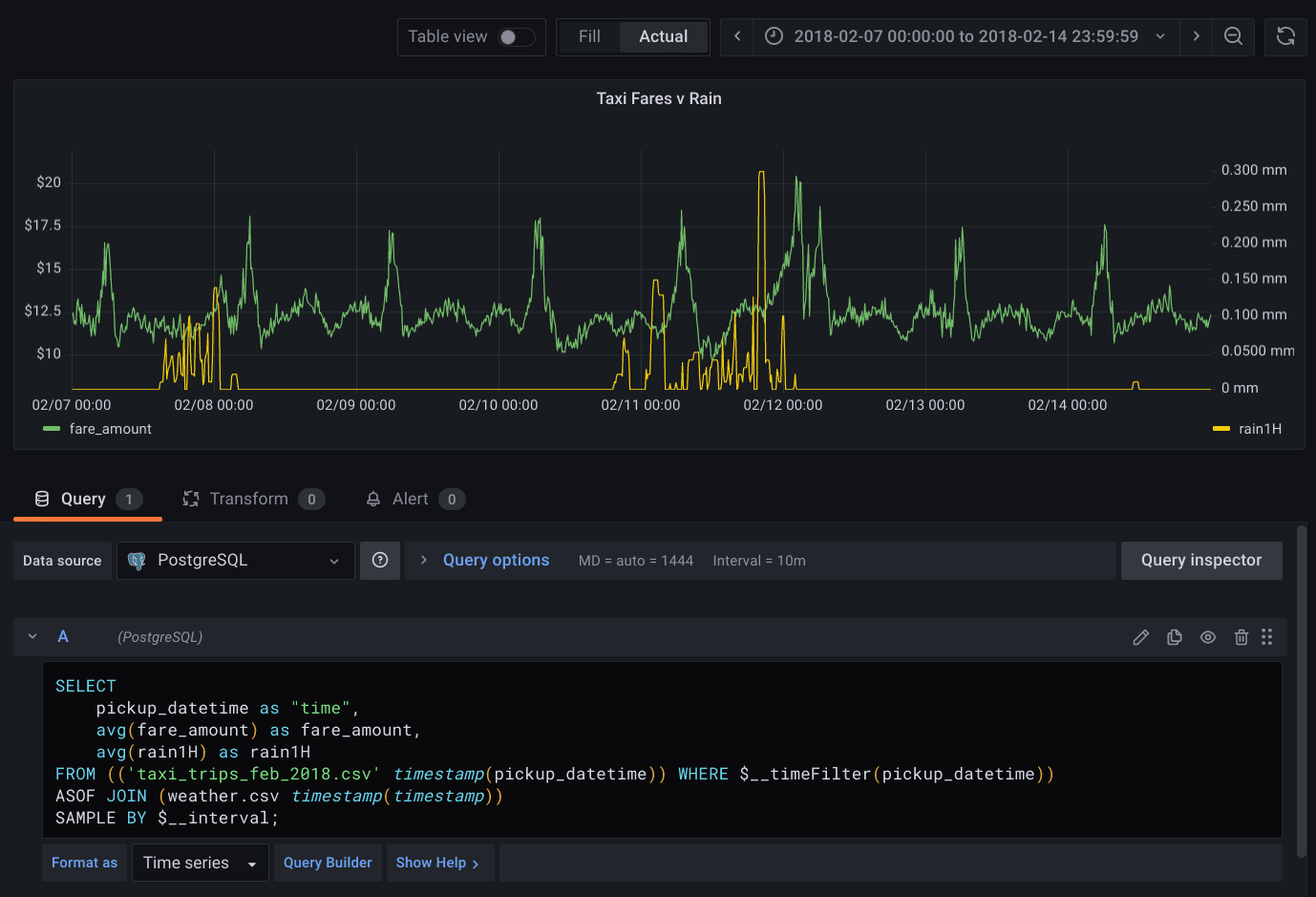Delete query A using the trash icon
Viewport: 1316px width, 897px height.
point(1241,637)
